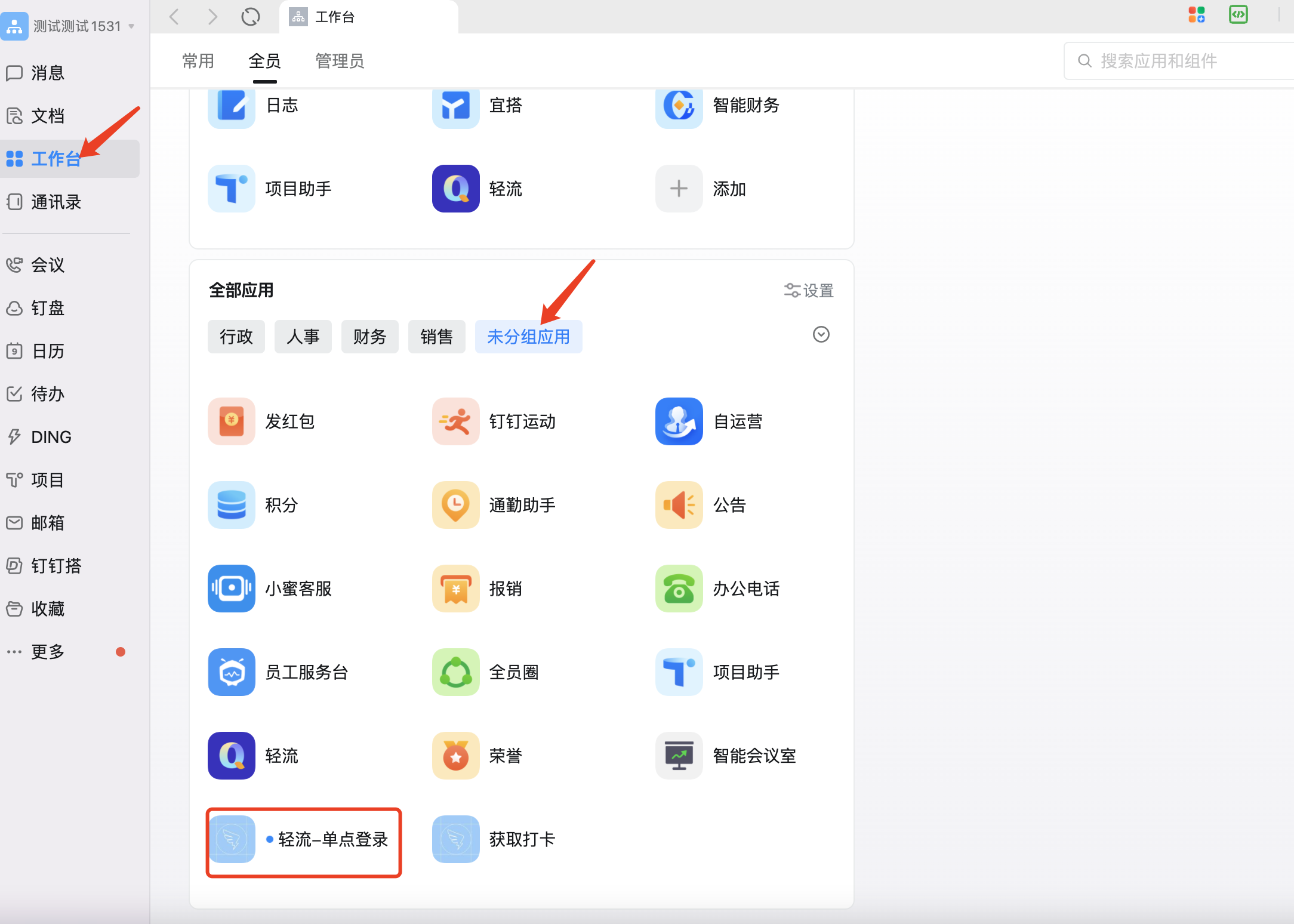Switch to the 常用 tab
The height and width of the screenshot is (924, 1294).
tap(198, 61)
